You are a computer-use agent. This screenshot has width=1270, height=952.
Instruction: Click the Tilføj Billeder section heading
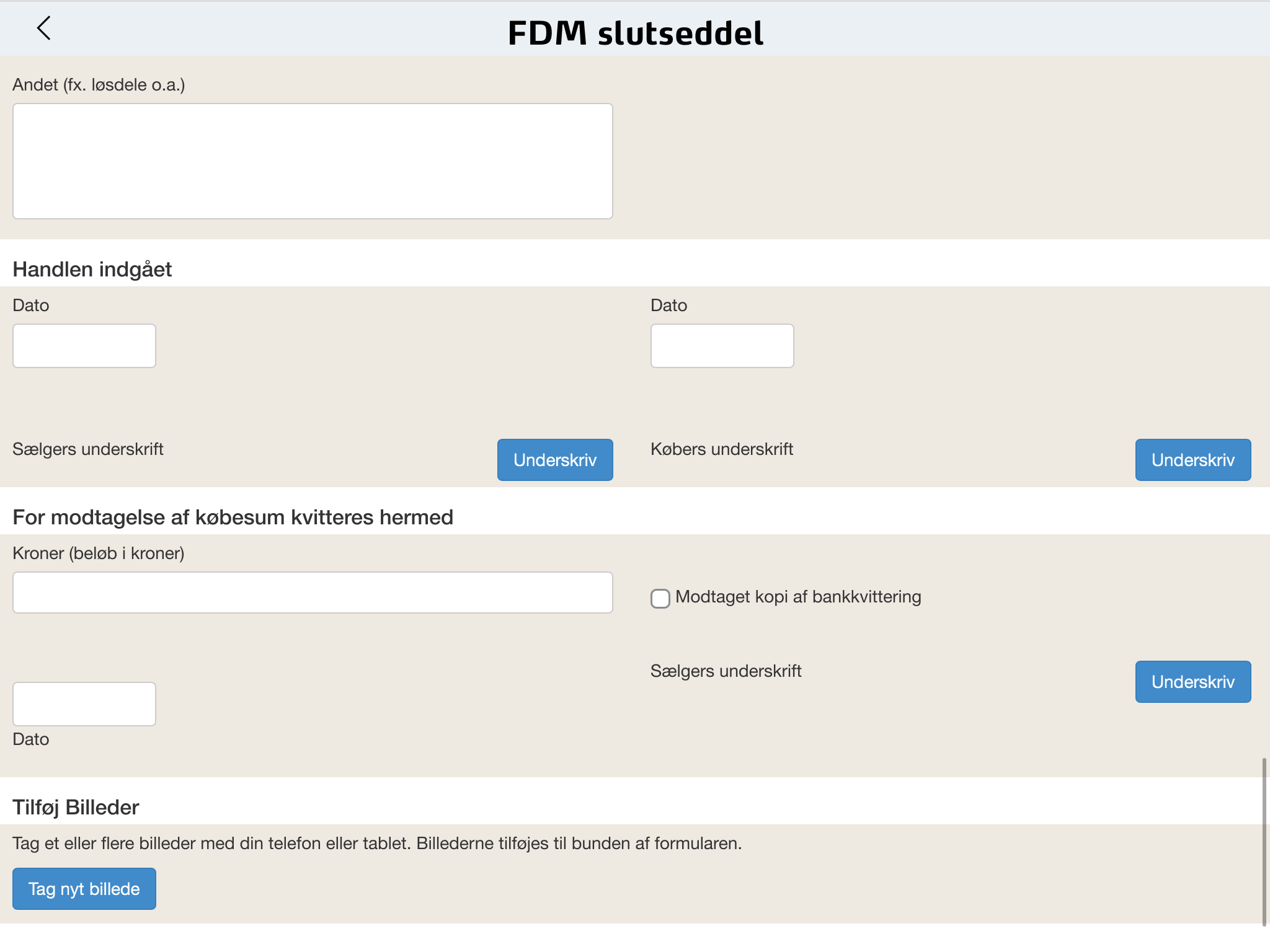pos(76,808)
